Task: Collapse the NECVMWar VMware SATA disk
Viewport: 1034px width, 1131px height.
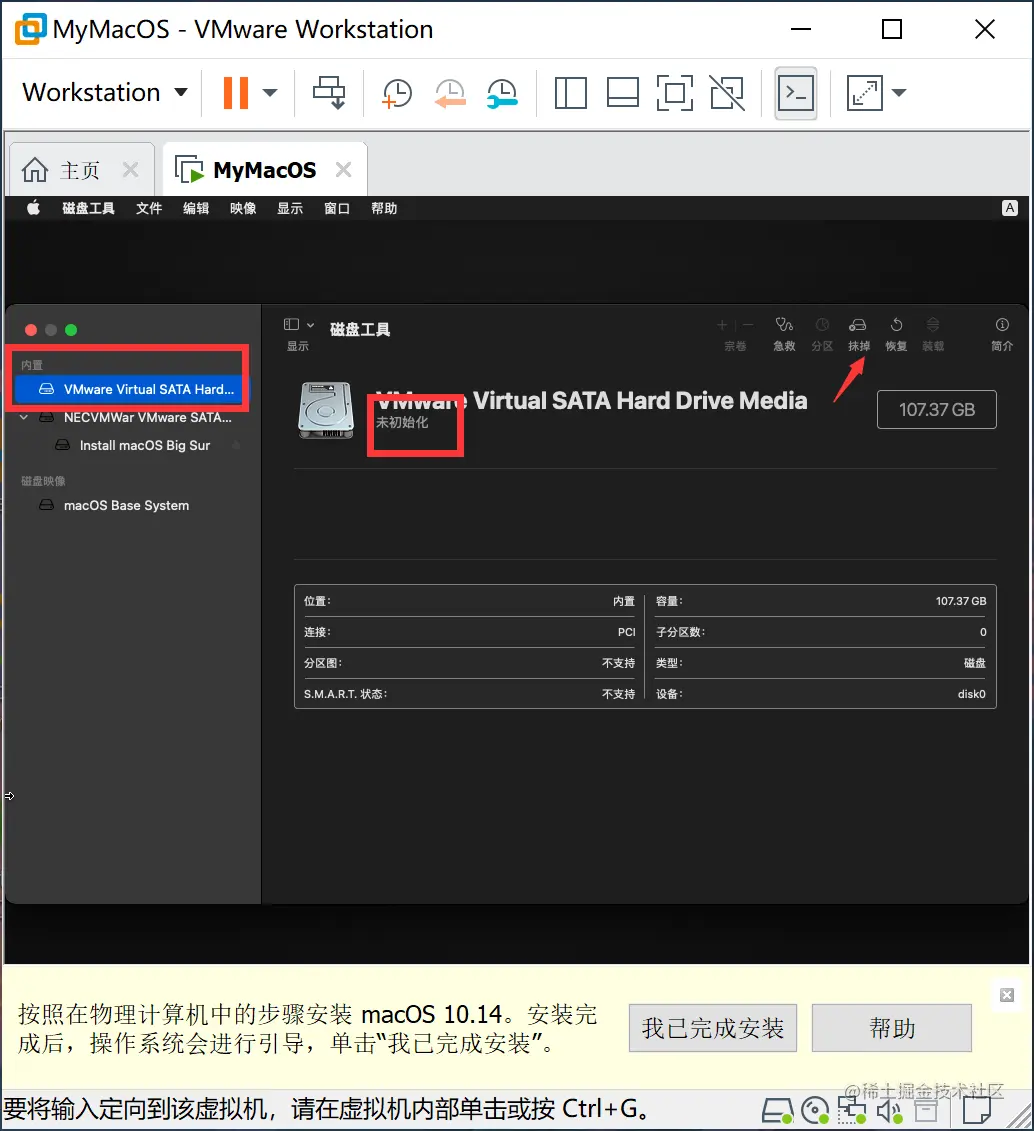Action: point(24,418)
